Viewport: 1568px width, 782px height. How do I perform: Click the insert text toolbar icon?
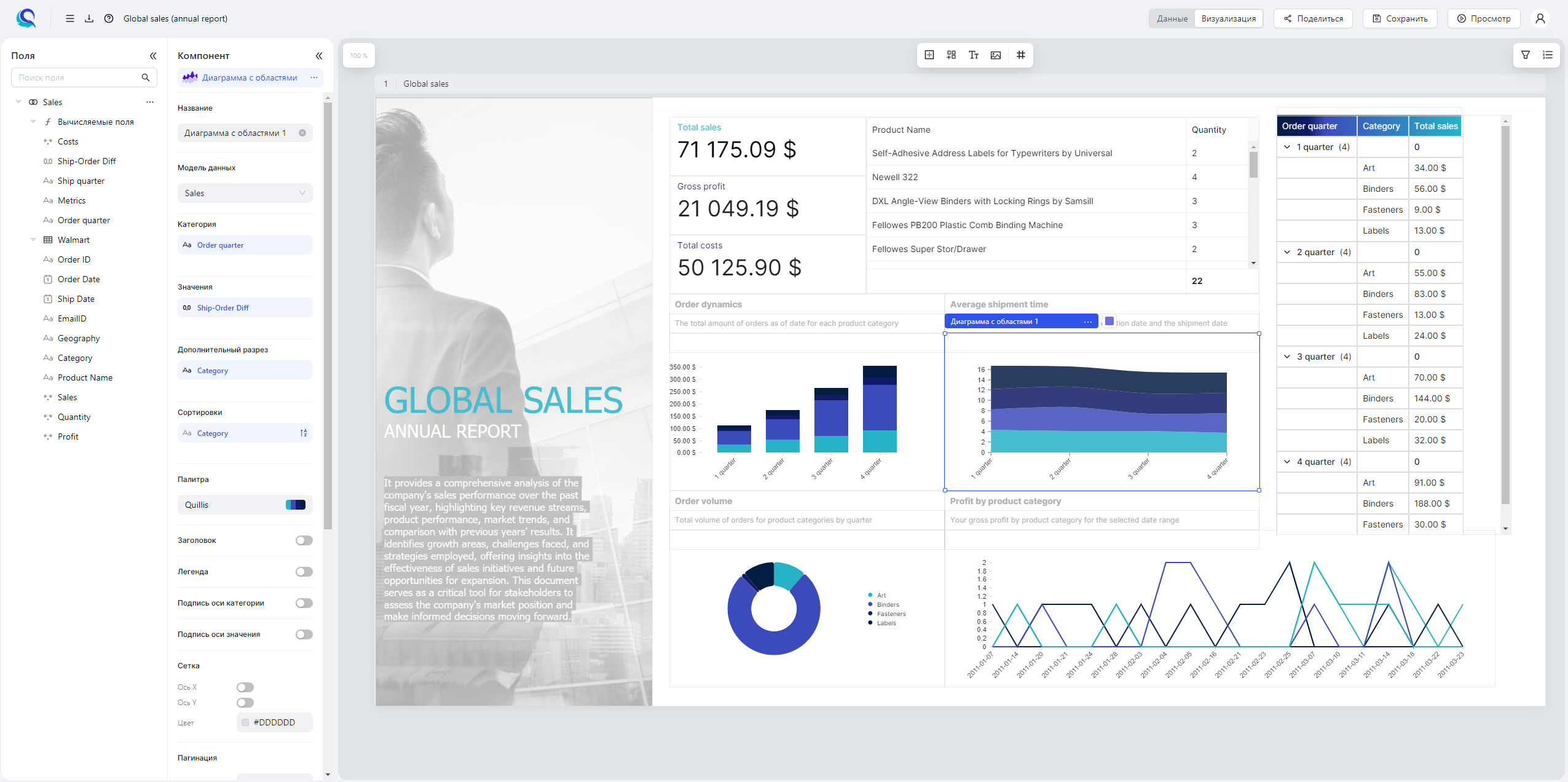tap(974, 55)
